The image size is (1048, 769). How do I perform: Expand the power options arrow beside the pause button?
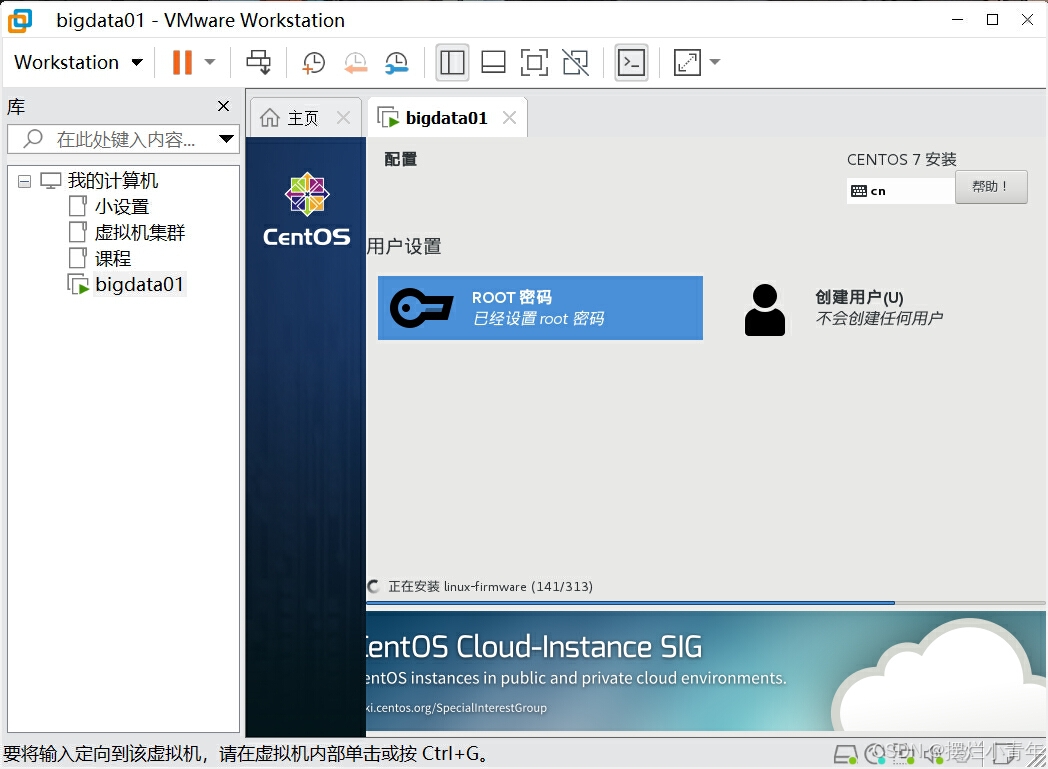(x=210, y=62)
